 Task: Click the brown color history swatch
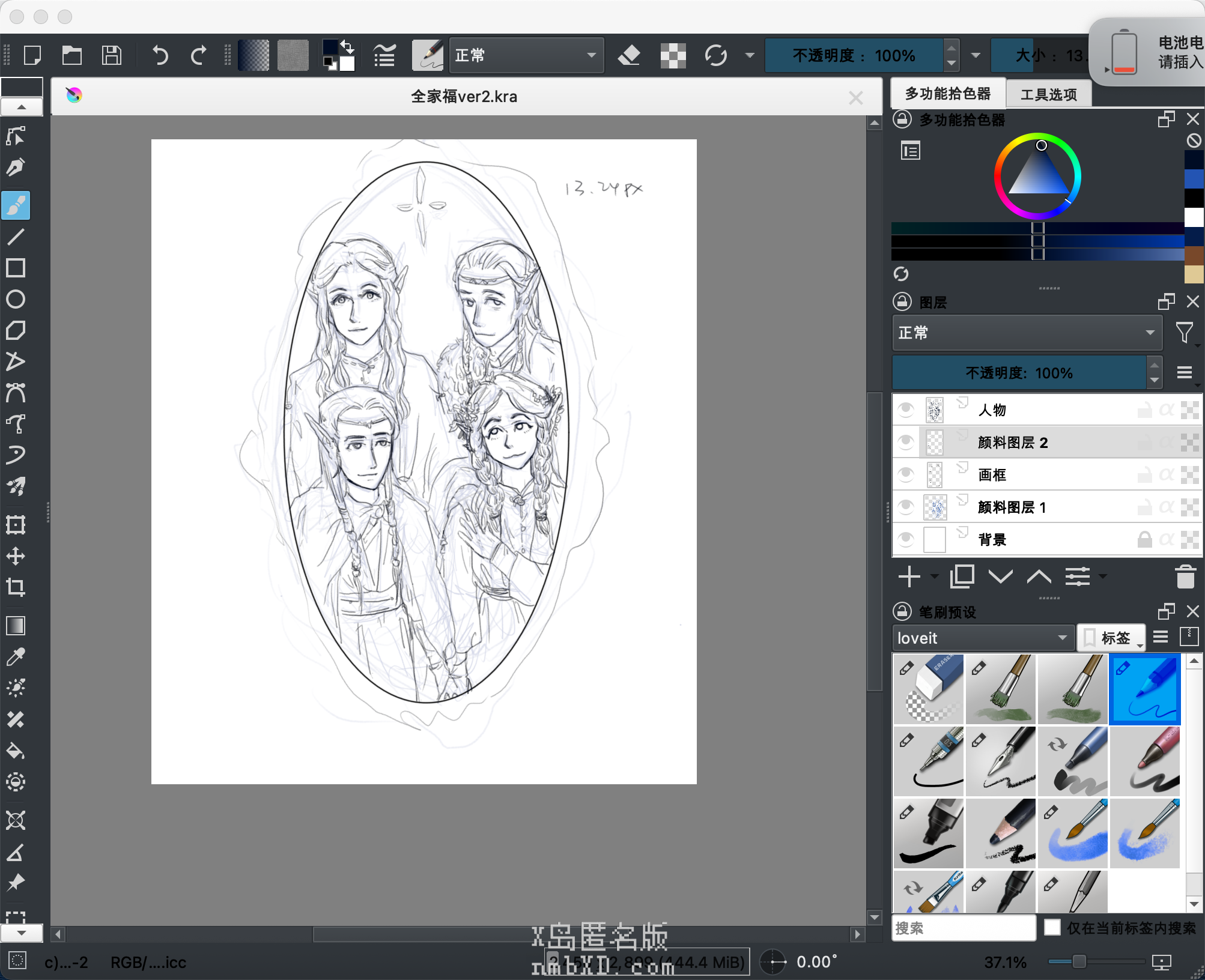1194,256
